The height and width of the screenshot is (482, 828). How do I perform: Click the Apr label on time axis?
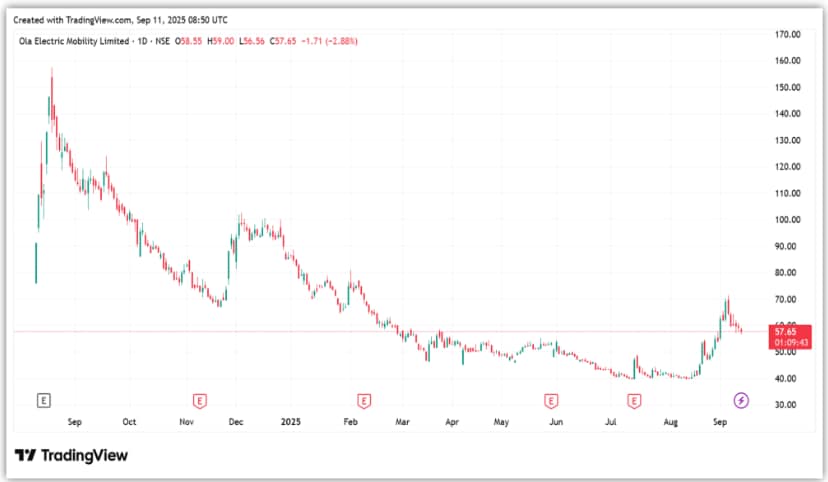[451, 422]
